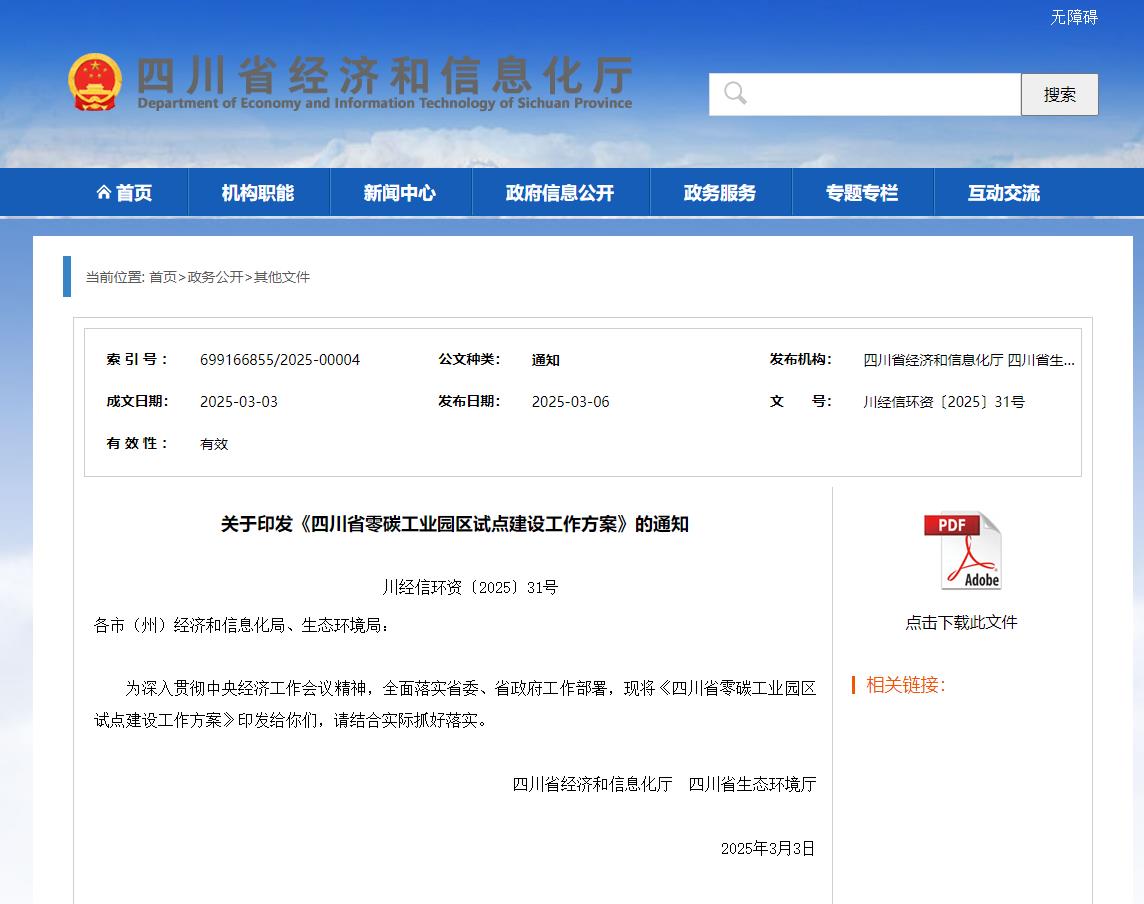
Task: Go to 新闻中心 in navigation
Action: click(x=400, y=193)
